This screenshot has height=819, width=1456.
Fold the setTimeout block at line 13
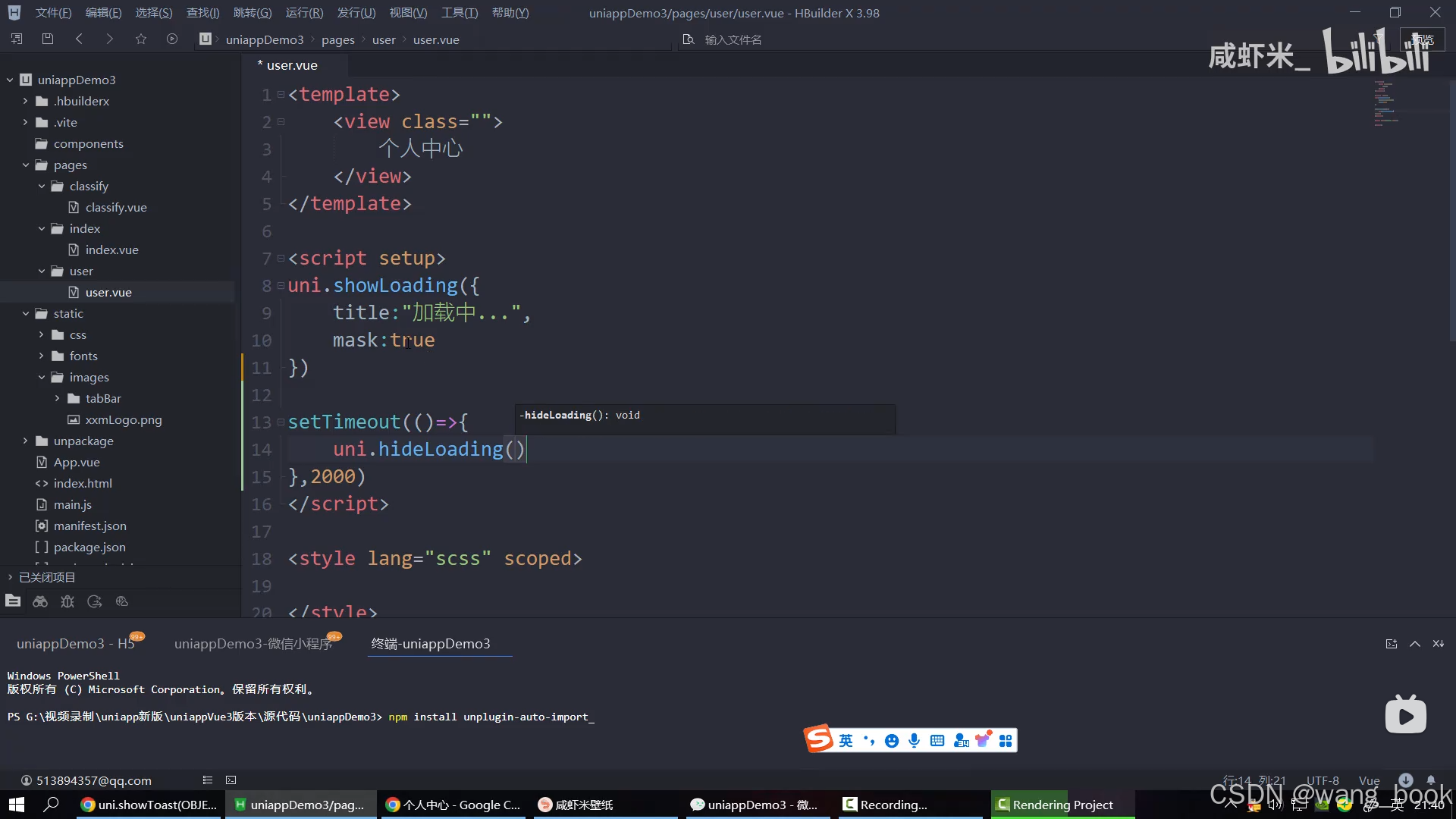pyautogui.click(x=281, y=422)
